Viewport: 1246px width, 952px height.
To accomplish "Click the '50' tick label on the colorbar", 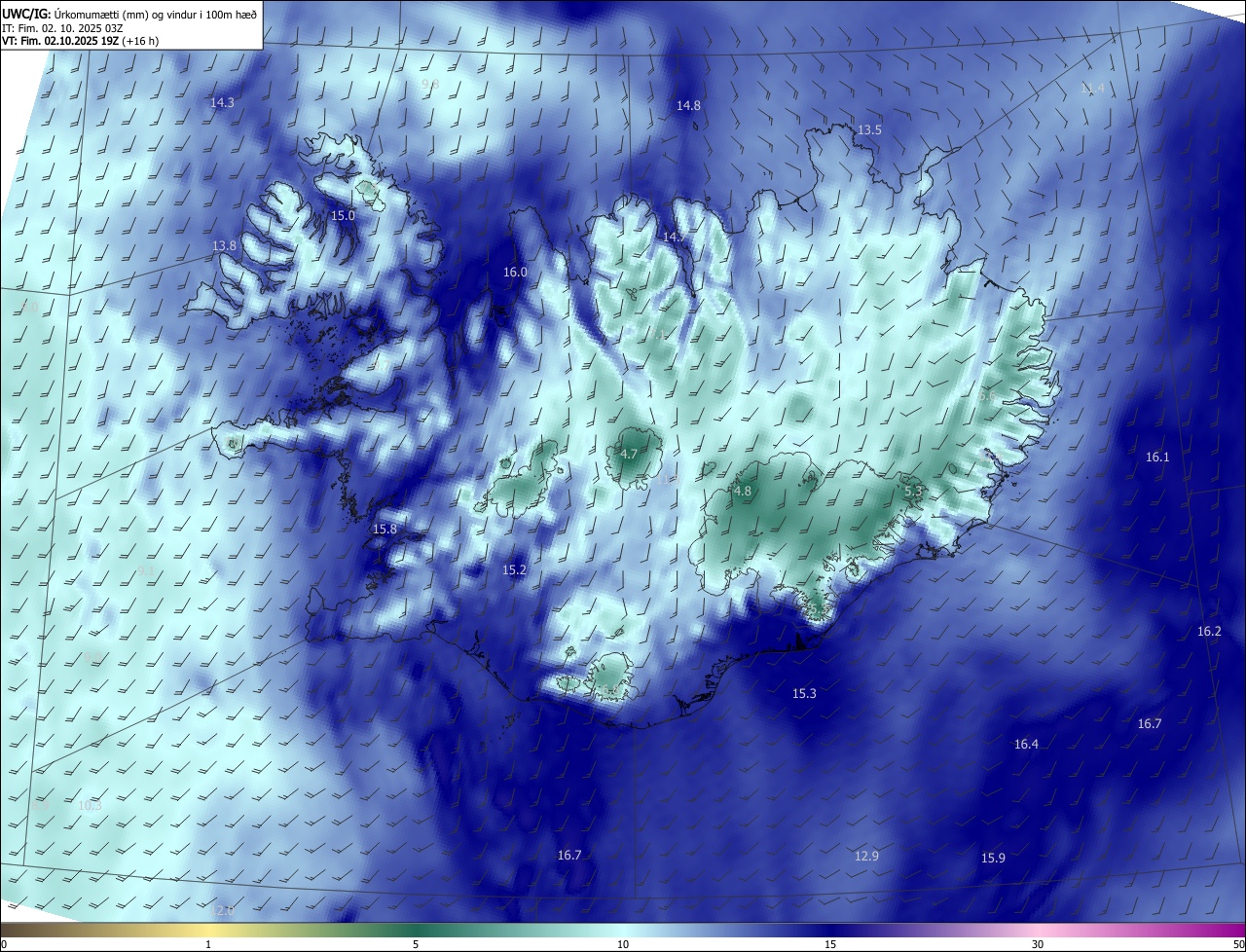I will (1238, 944).
